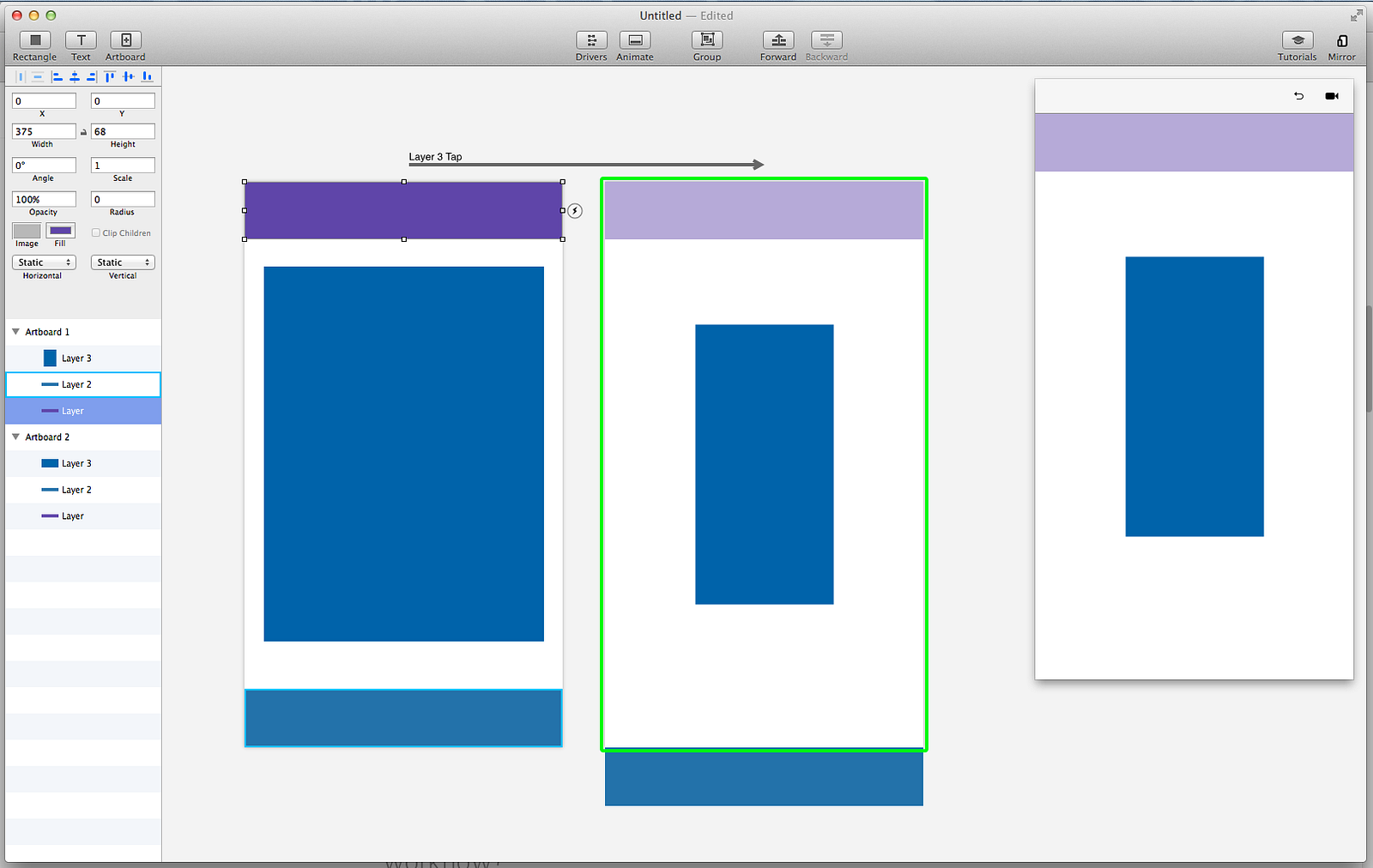Image resolution: width=1373 pixels, height=868 pixels.
Task: Select the highlighted Layer row in Artboard 1
Action: click(x=83, y=411)
